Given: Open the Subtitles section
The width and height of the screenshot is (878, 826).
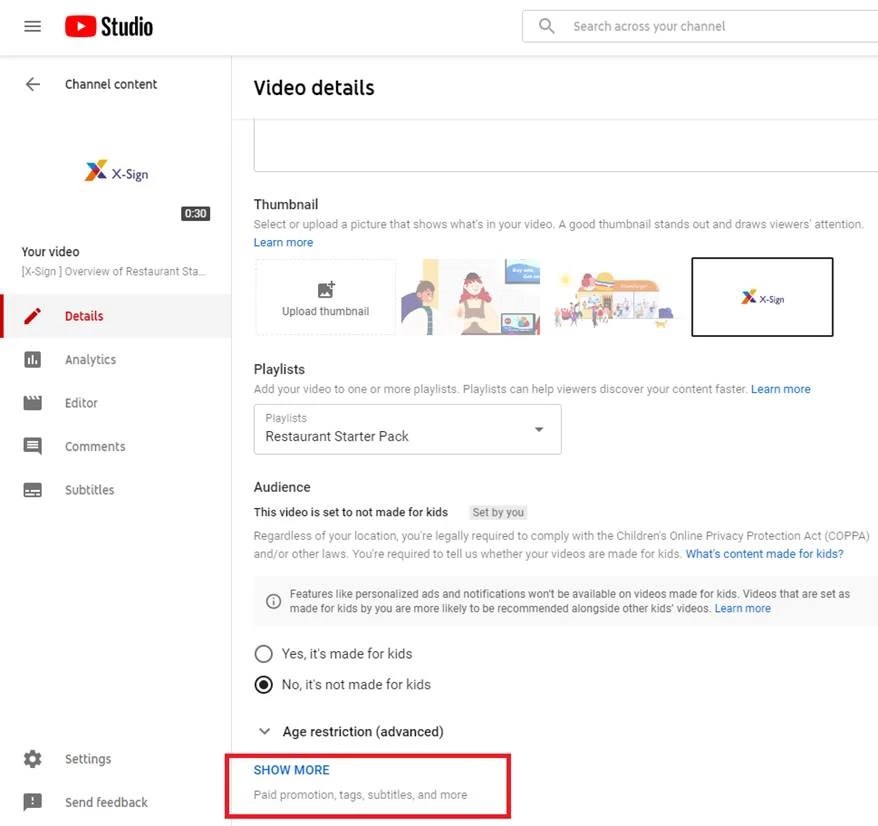Looking at the screenshot, I should click(x=89, y=489).
